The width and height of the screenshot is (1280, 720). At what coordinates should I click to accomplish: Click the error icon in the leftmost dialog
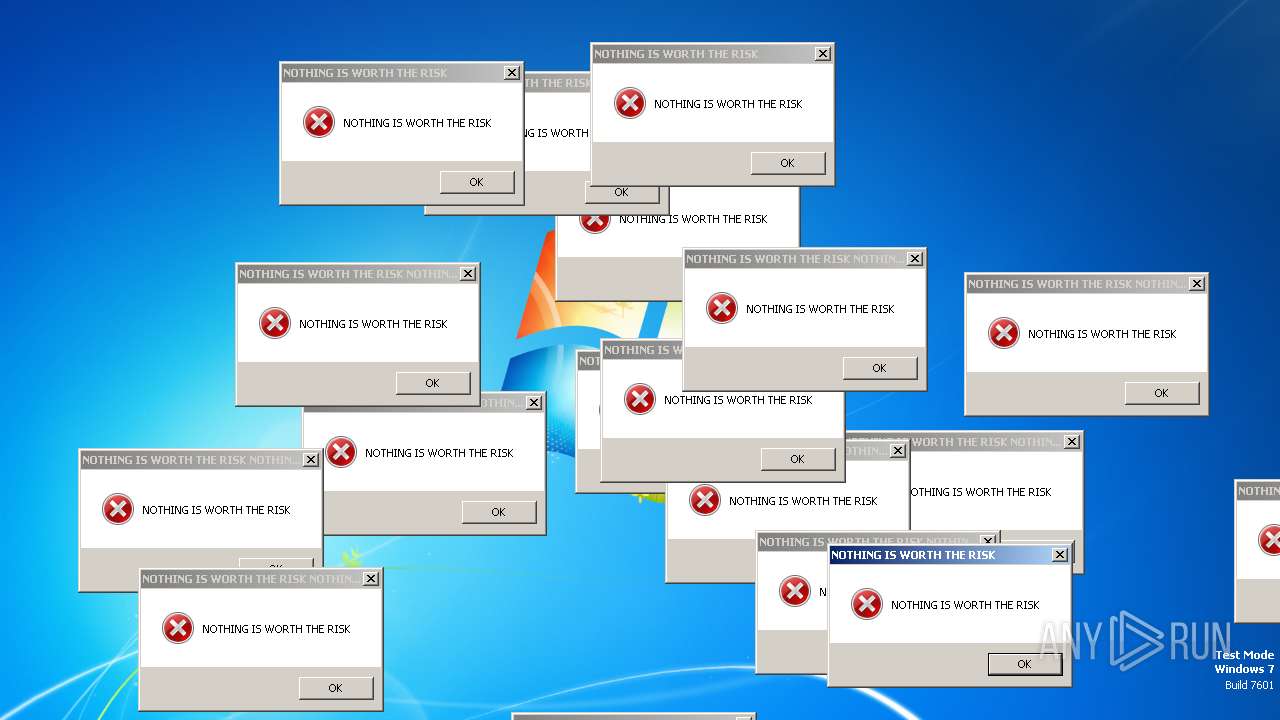[118, 509]
